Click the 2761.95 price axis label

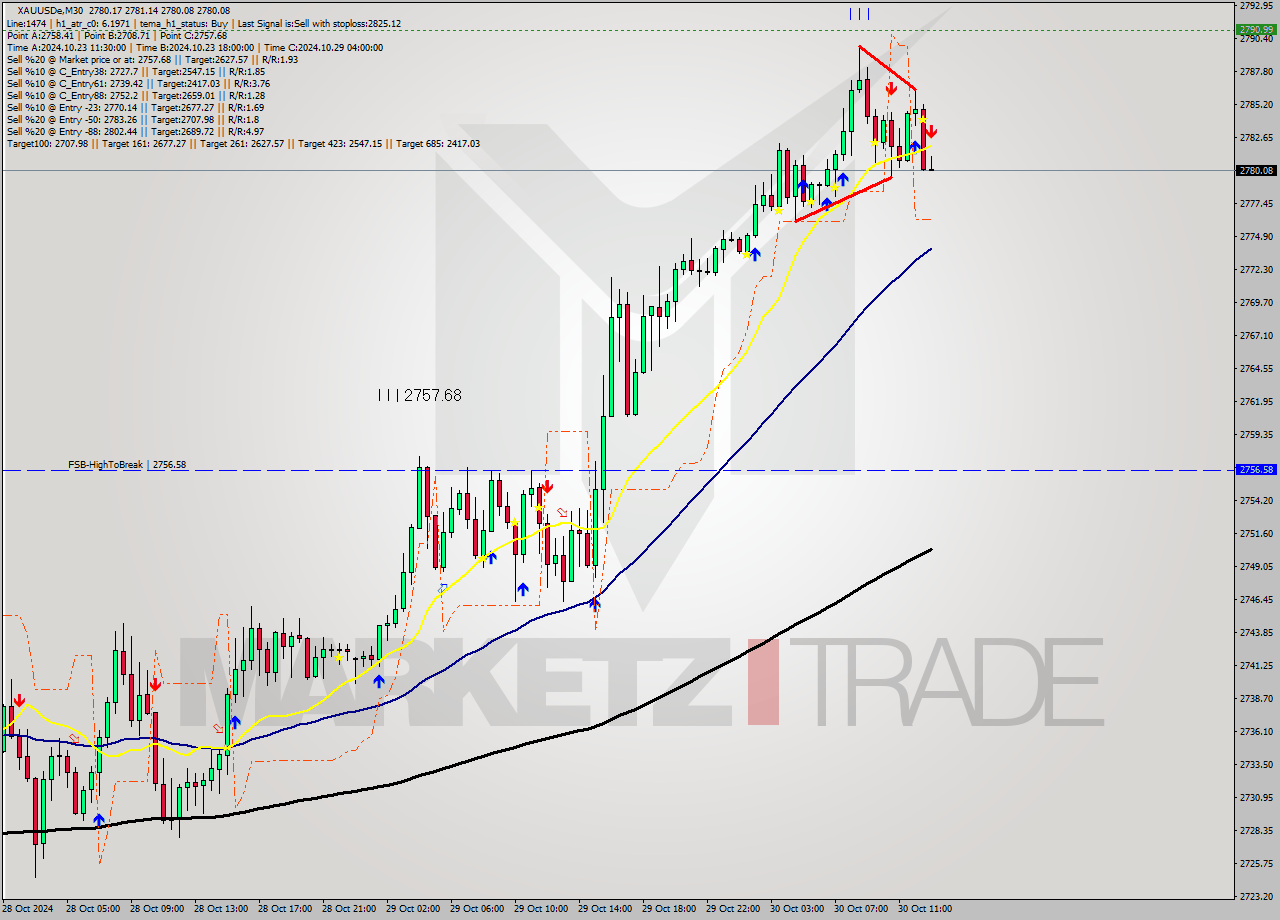[x=1256, y=402]
